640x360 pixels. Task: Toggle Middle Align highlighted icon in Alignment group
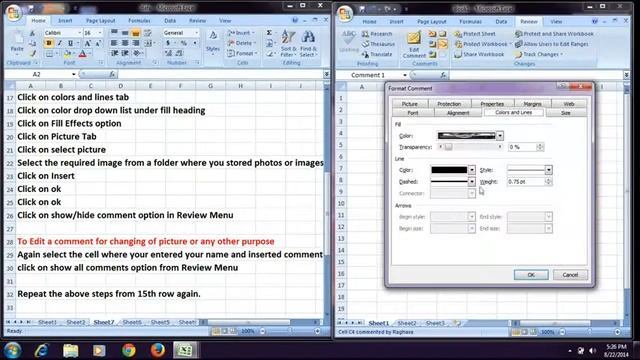point(136,33)
